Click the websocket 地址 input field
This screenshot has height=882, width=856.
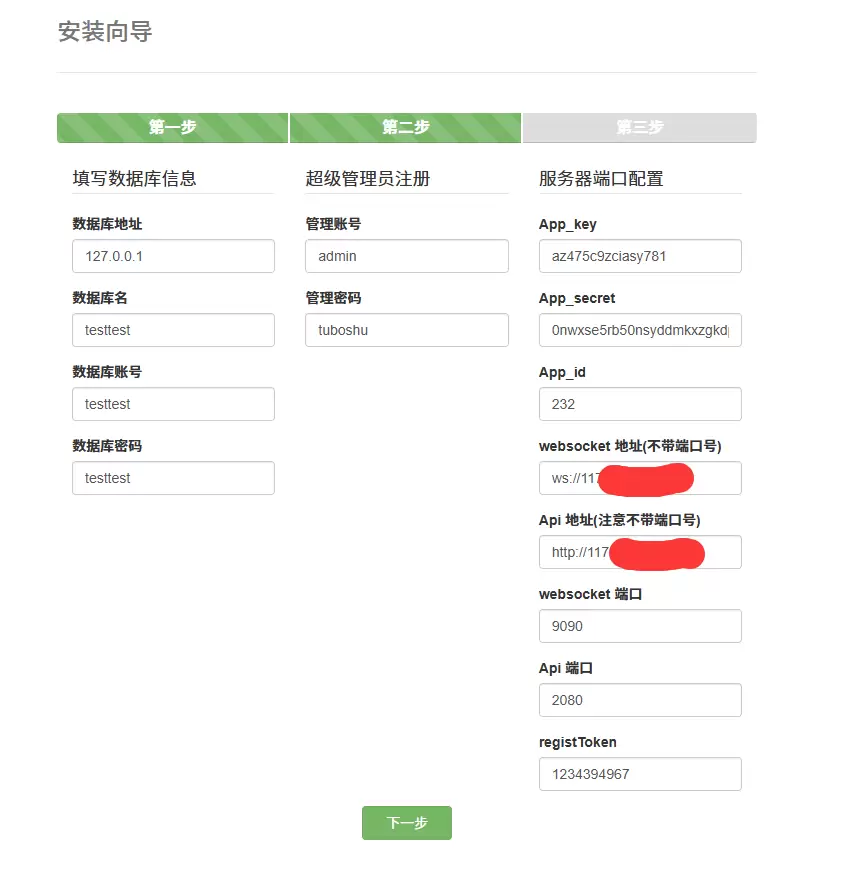tap(640, 478)
